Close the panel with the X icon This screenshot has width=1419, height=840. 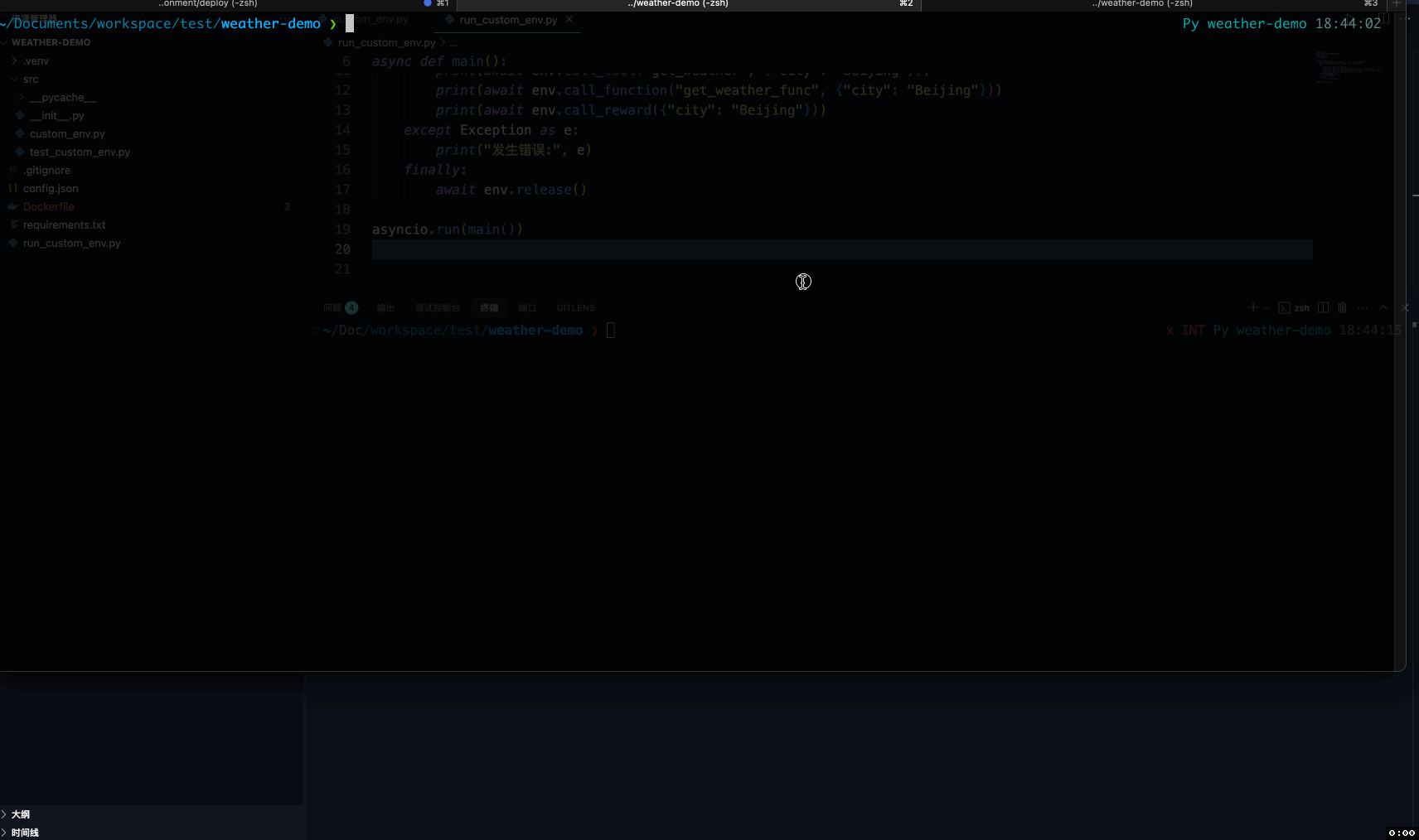tap(1406, 307)
